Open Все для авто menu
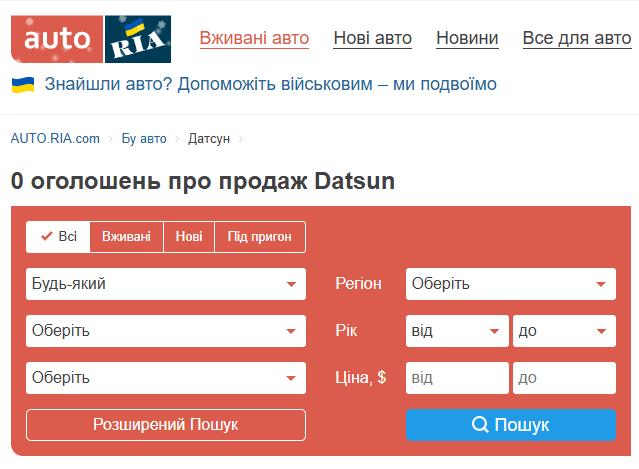Viewport: 639px width, 469px height. 576,39
